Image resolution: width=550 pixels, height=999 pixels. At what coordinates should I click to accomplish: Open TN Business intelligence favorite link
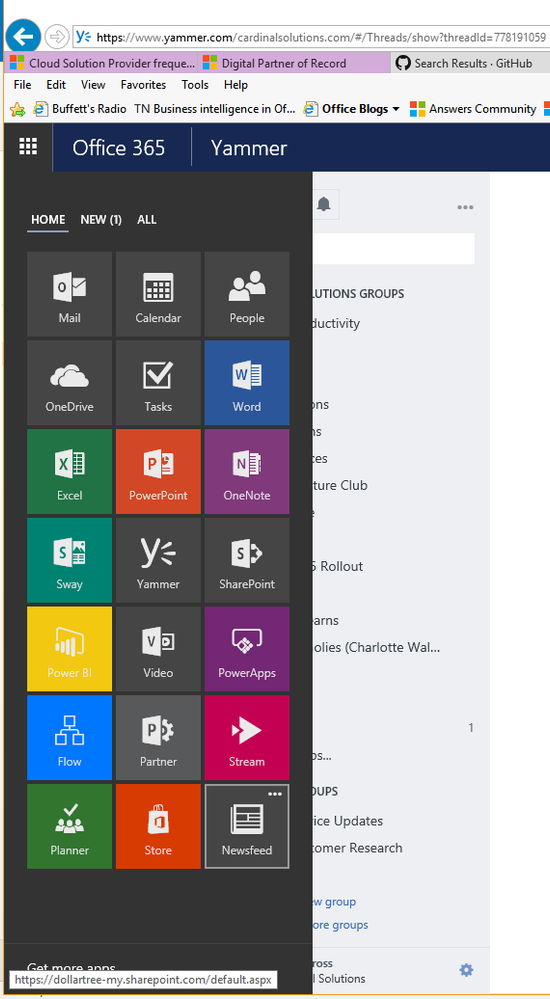(215, 109)
